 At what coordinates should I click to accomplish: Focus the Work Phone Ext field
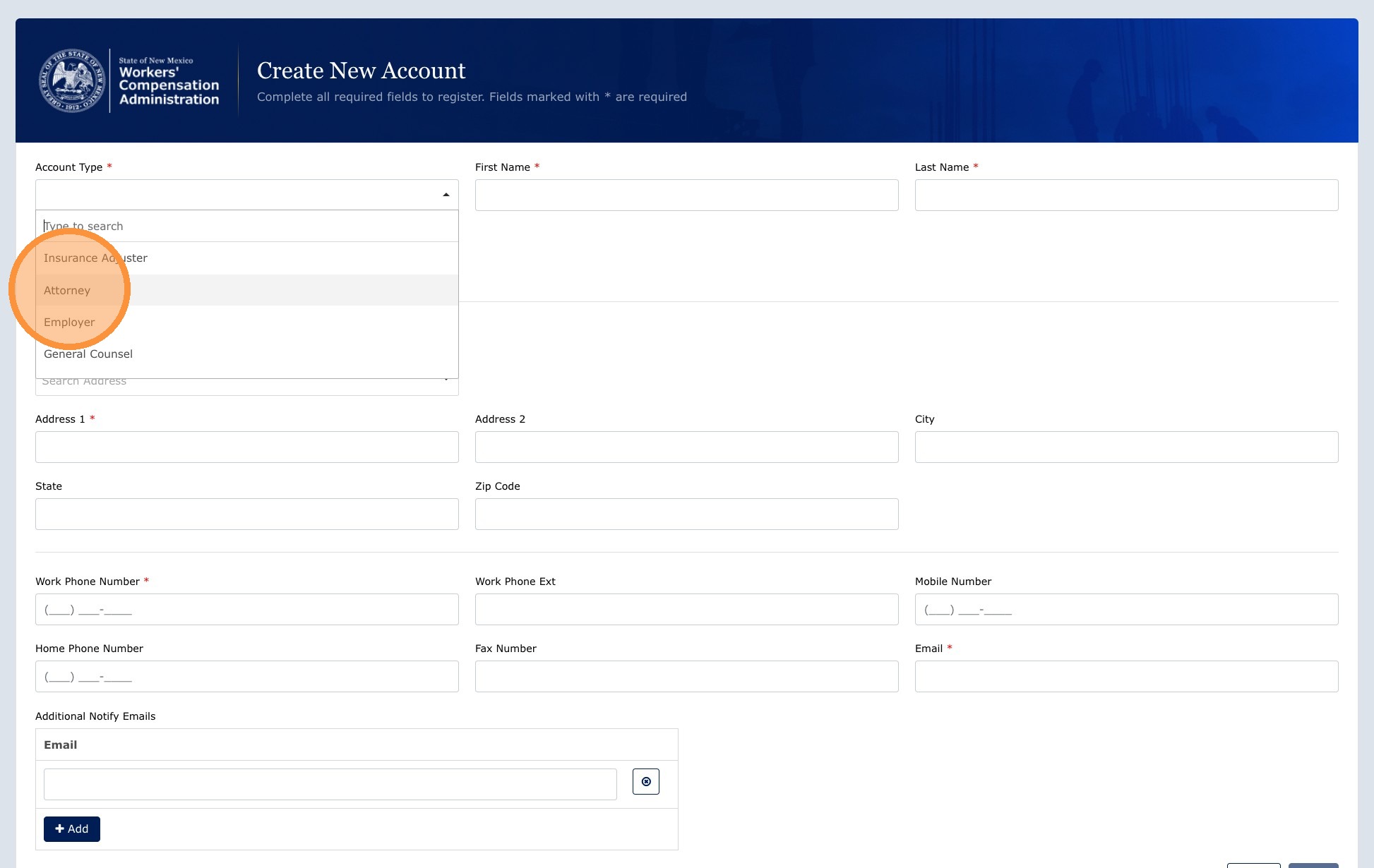click(x=686, y=609)
